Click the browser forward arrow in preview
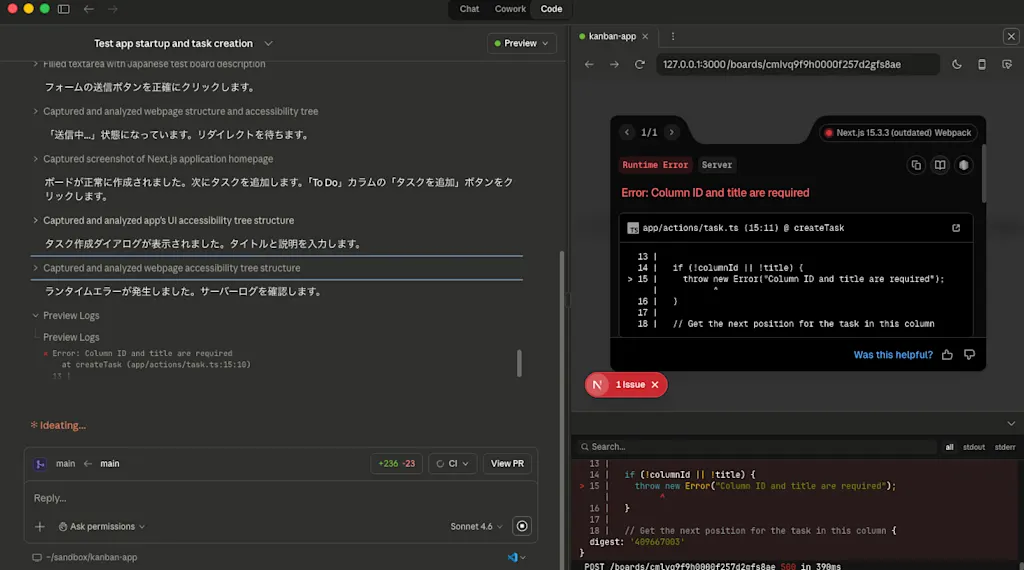Screen dimensions: 1024x570 click(x=615, y=65)
